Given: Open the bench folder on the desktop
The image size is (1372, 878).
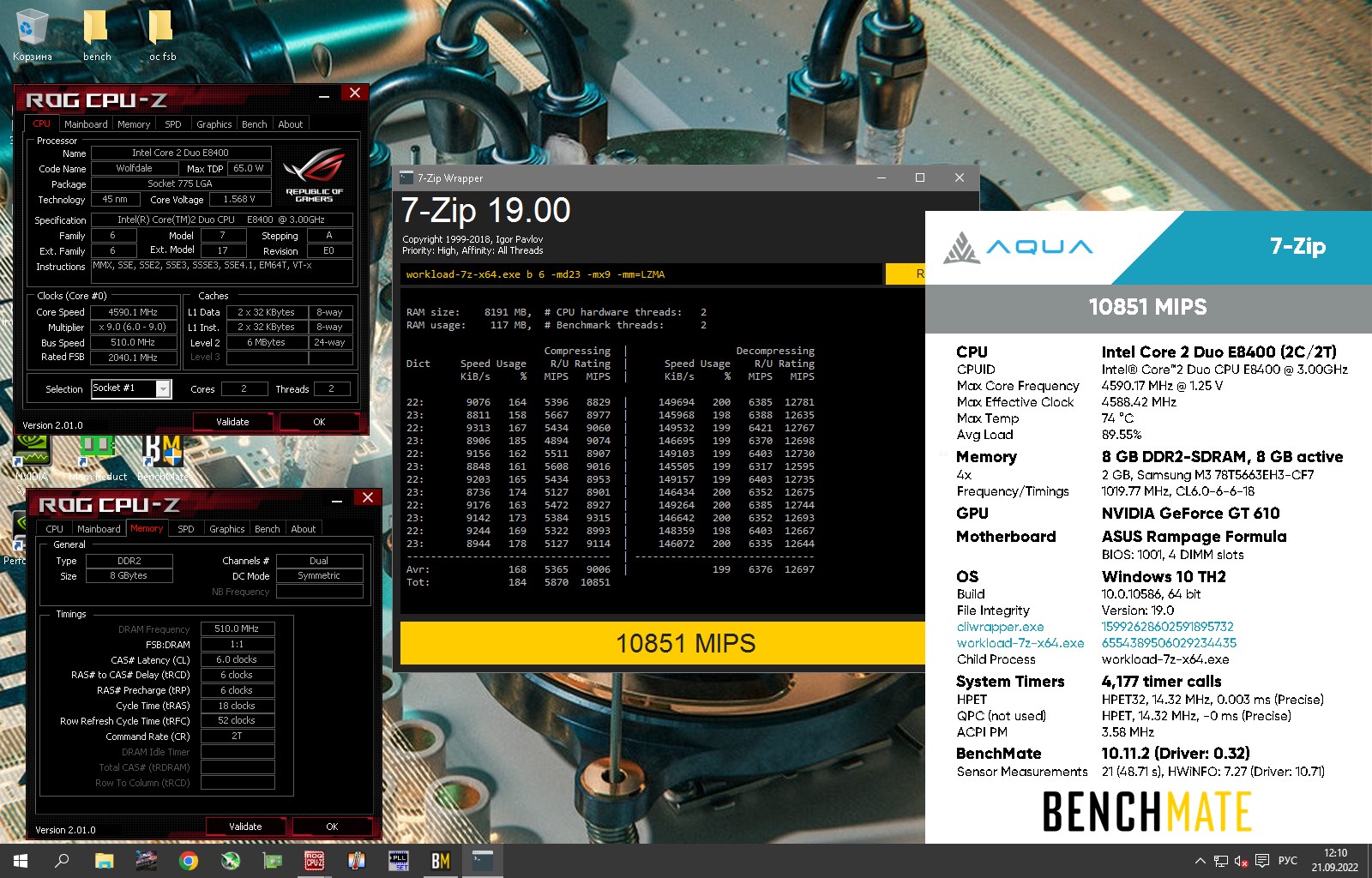Looking at the screenshot, I should pyautogui.click(x=96, y=34).
